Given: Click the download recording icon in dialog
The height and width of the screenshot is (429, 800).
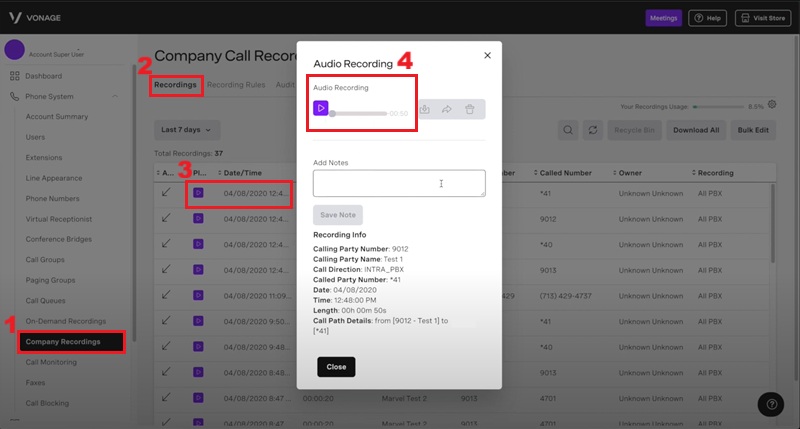Looking at the screenshot, I should 425,109.
